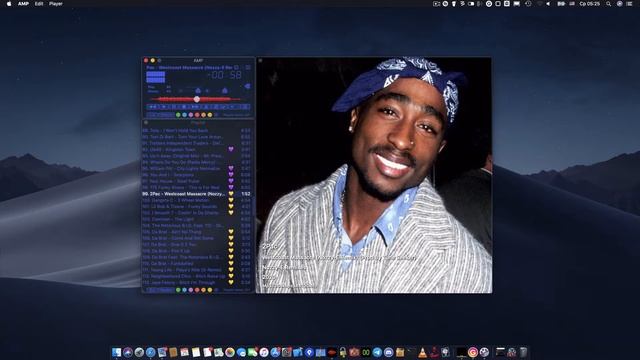Select track 111. Young Life - Playa's Ride
The image size is (640, 360).
196,270
